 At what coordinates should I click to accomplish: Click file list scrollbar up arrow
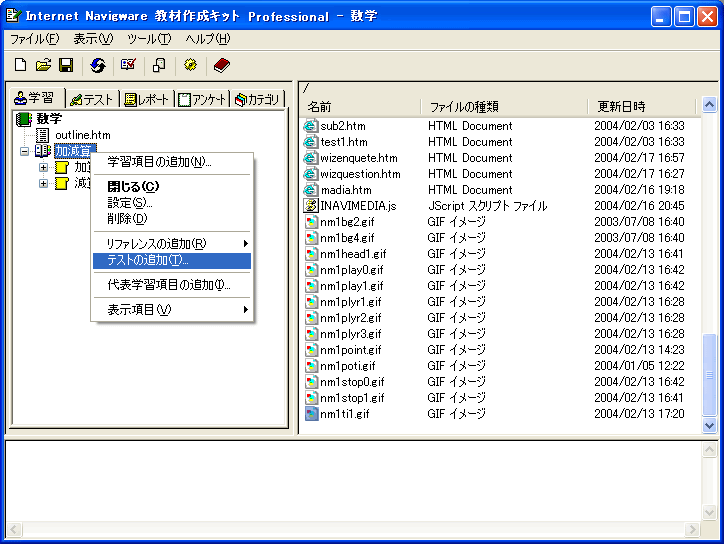click(x=709, y=104)
